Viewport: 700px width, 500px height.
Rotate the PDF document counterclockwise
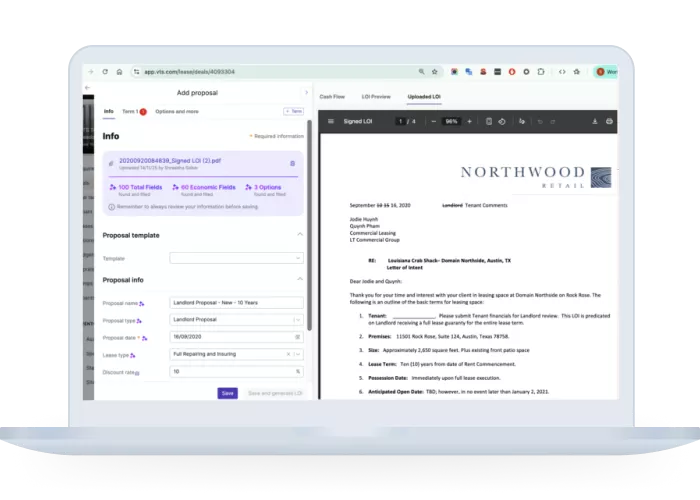[502, 121]
